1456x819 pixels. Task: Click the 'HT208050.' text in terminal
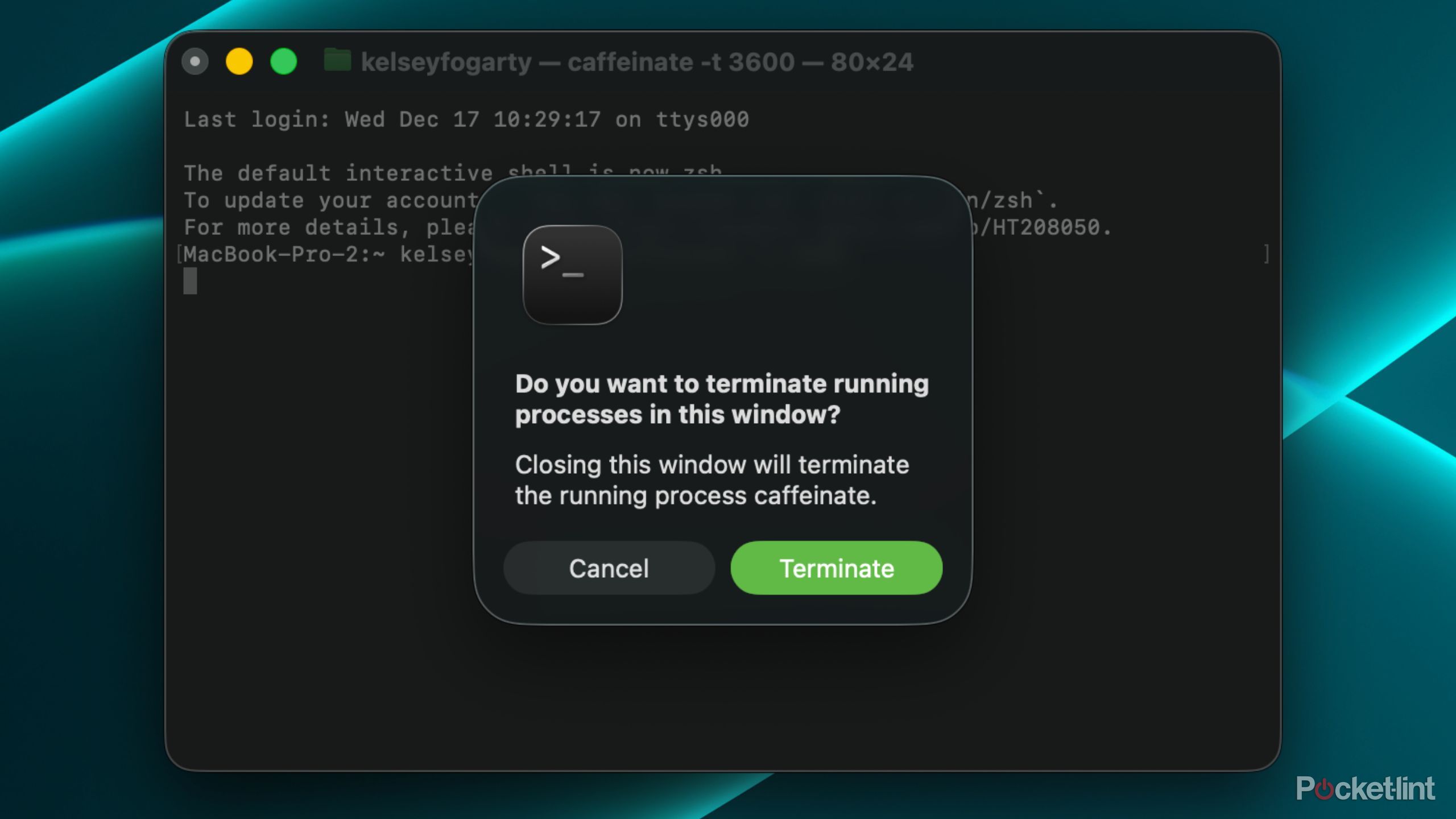point(1052,227)
